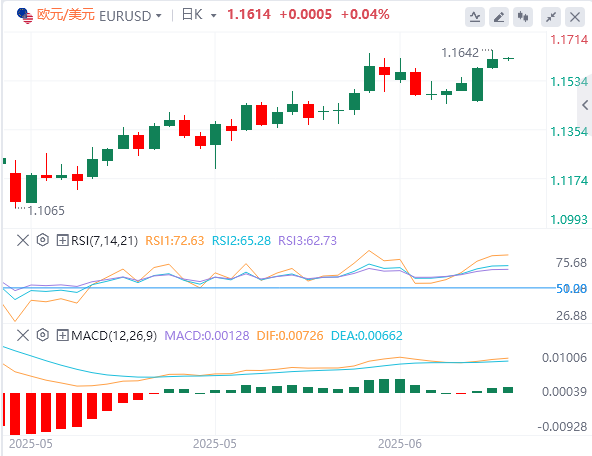Click the 欧元/美元 pair name
This screenshot has width=592, height=456.
66,15
